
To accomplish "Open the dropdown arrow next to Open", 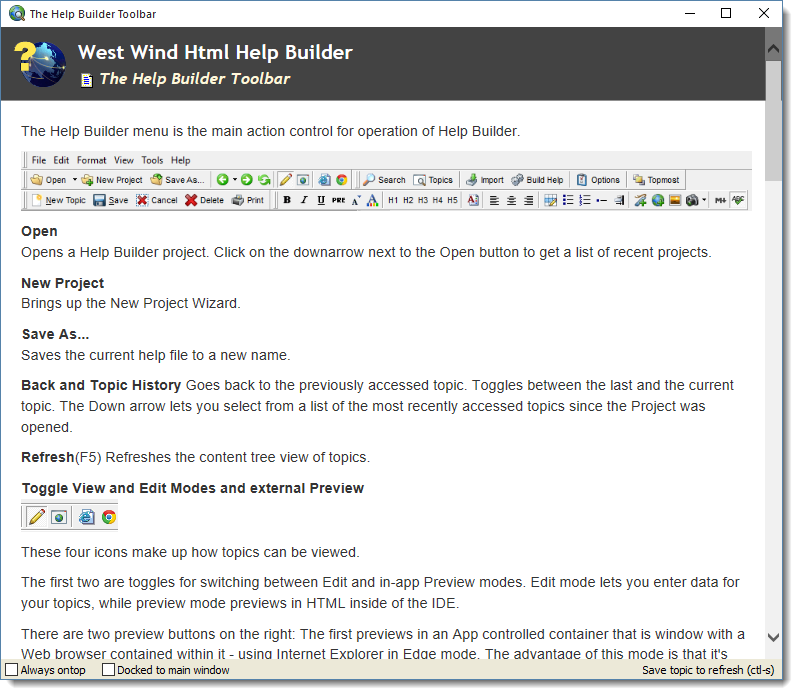I will [x=75, y=180].
